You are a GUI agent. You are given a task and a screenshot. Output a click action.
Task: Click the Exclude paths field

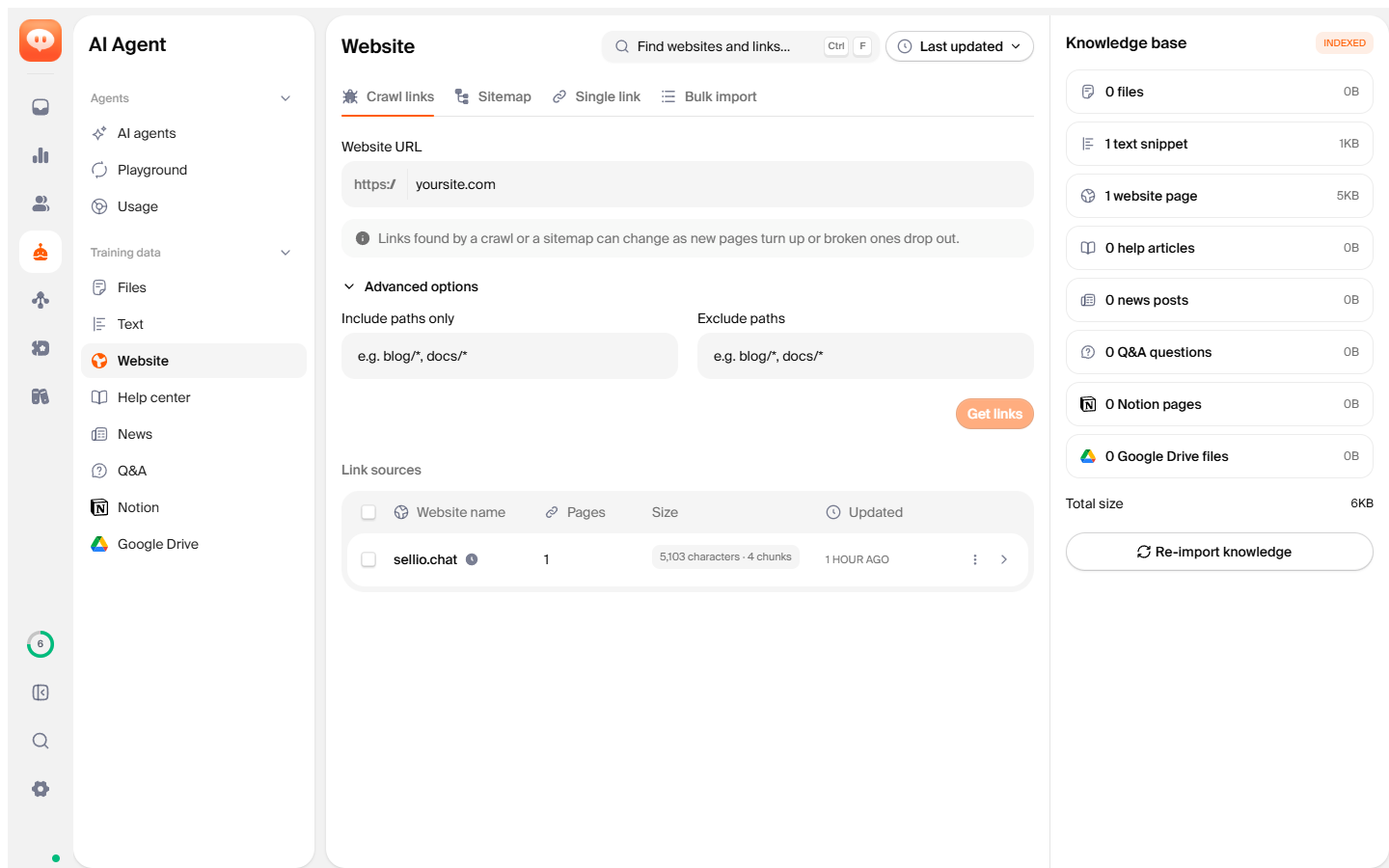865,356
